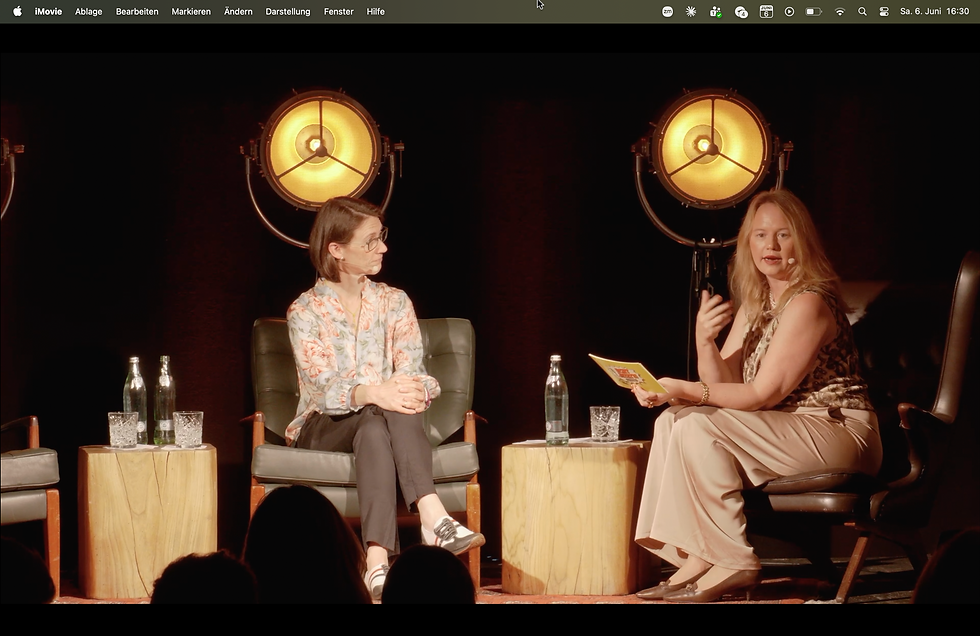Open the Teams status menu bar icon

coord(716,11)
